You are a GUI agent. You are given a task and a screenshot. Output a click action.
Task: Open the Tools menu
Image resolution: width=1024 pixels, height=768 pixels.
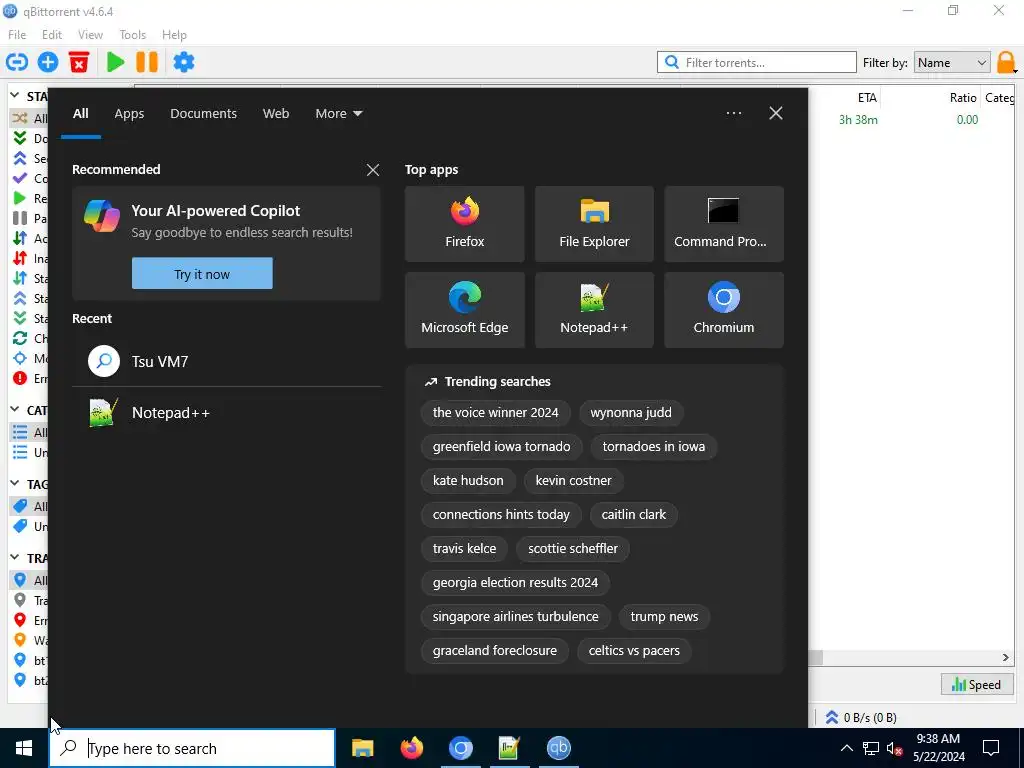[133, 35]
